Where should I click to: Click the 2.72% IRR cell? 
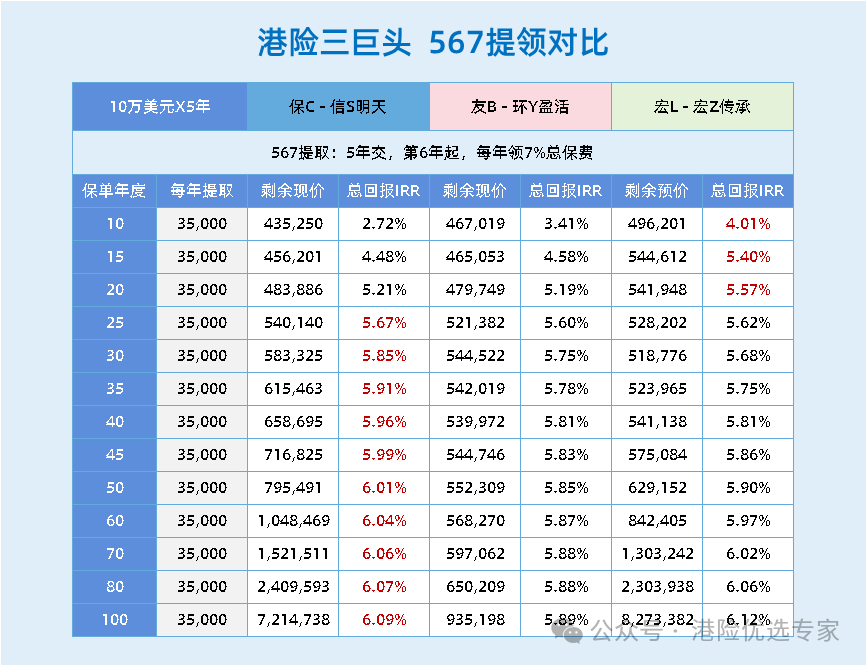(384, 224)
